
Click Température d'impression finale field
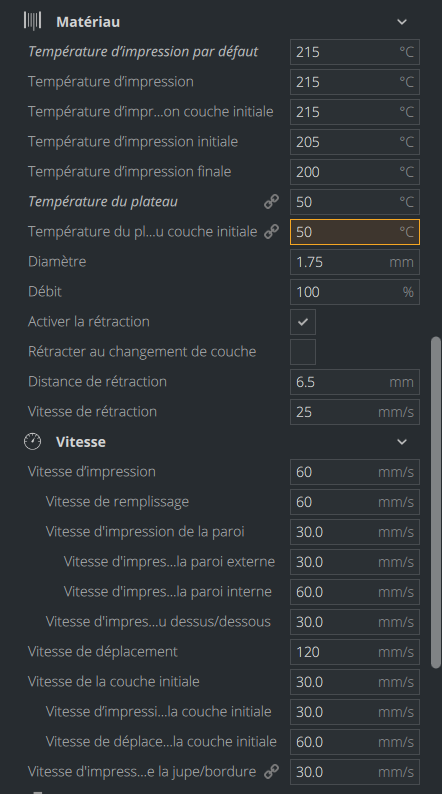click(x=355, y=172)
